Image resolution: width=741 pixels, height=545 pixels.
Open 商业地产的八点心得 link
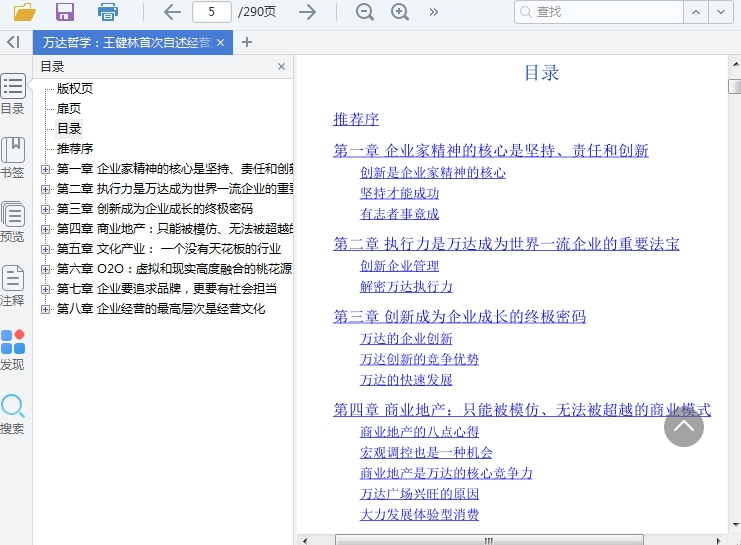pyautogui.click(x=419, y=432)
